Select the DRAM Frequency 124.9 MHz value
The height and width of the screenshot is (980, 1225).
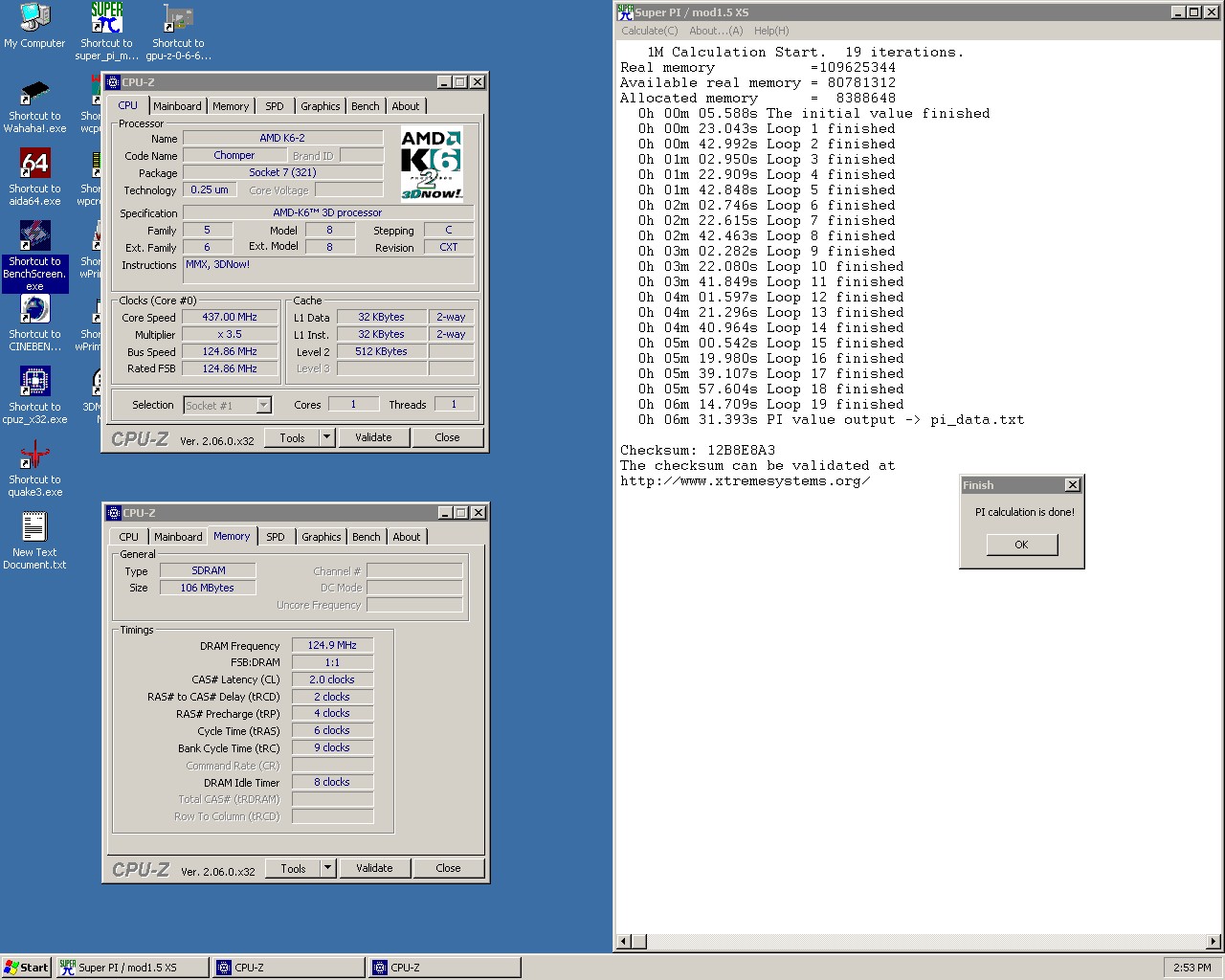pyautogui.click(x=332, y=645)
